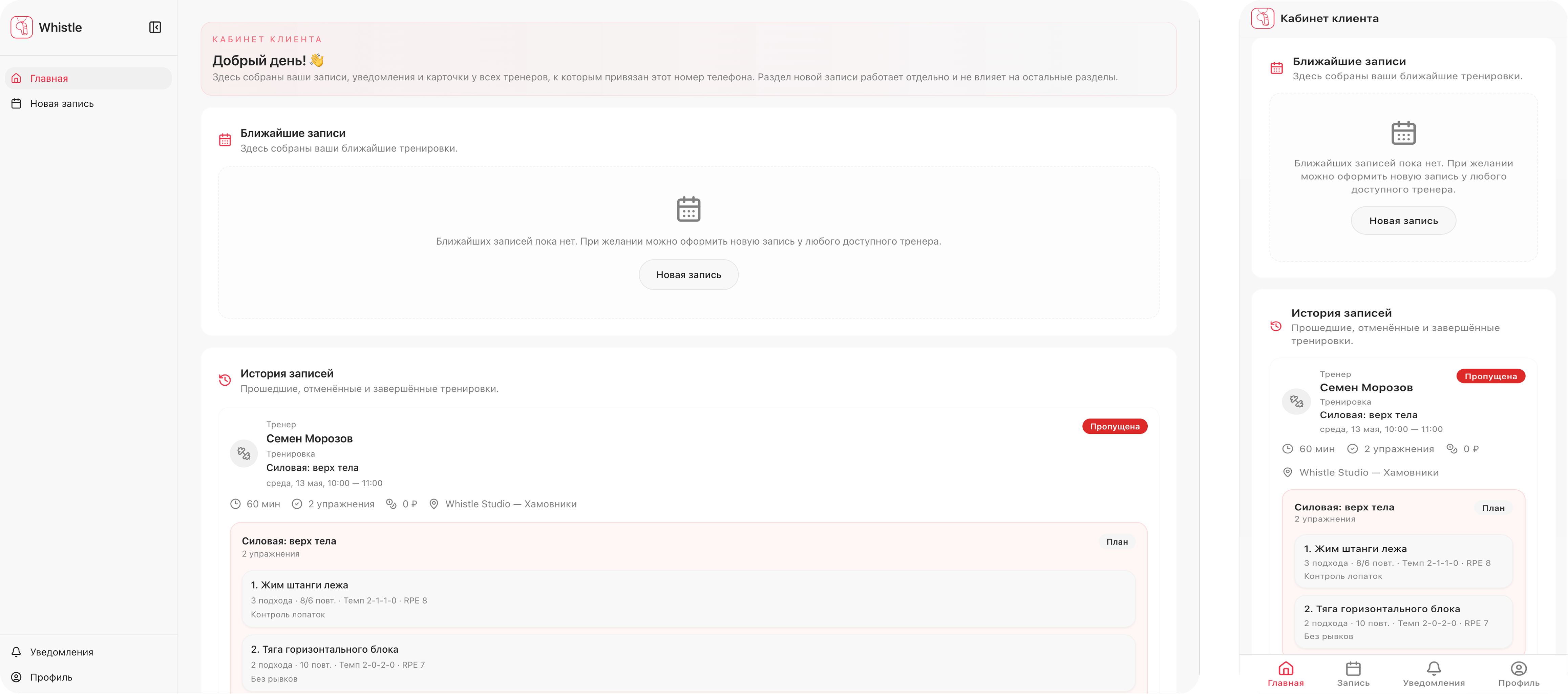
Task: Click the checkmark icon beside 2 упражнения in main panel
Action: point(297,504)
